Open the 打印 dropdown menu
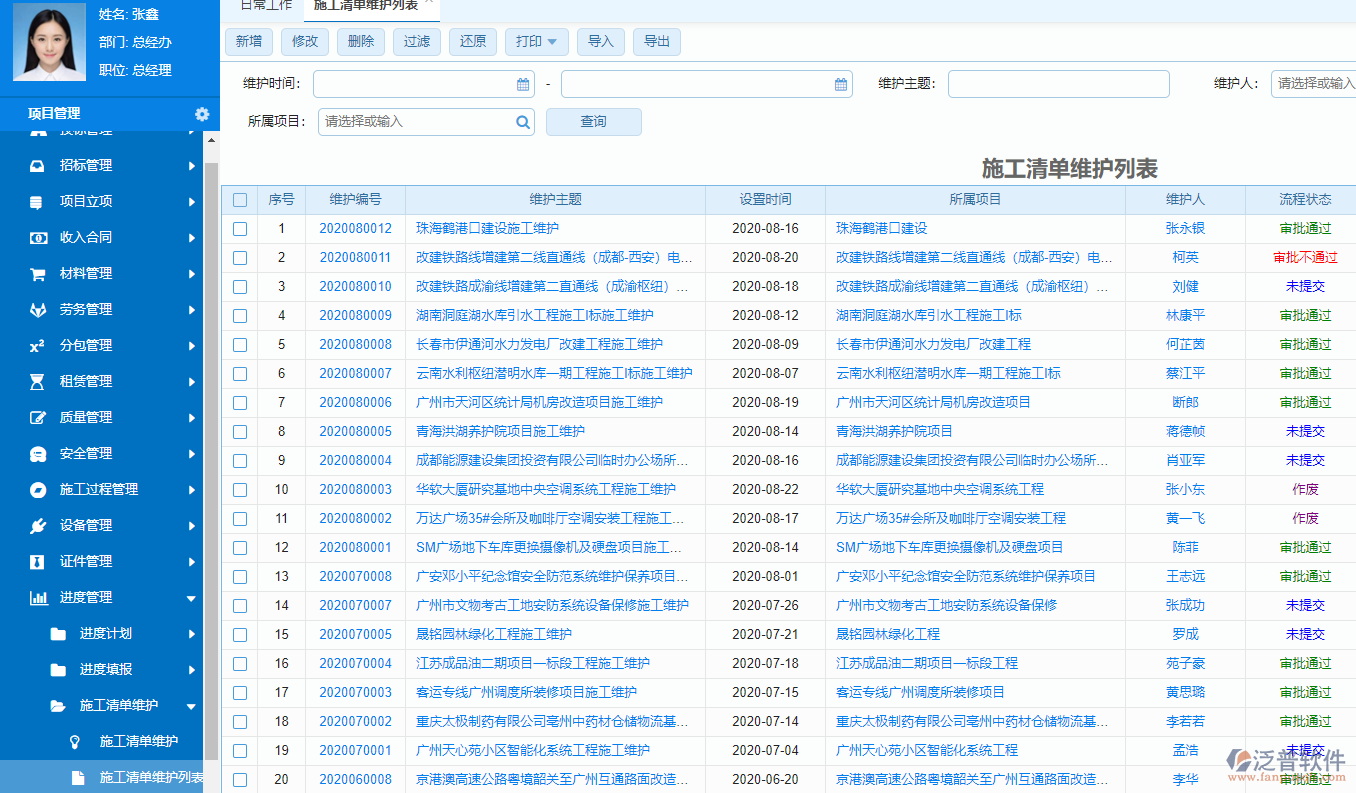This screenshot has width=1356, height=793. [534, 41]
